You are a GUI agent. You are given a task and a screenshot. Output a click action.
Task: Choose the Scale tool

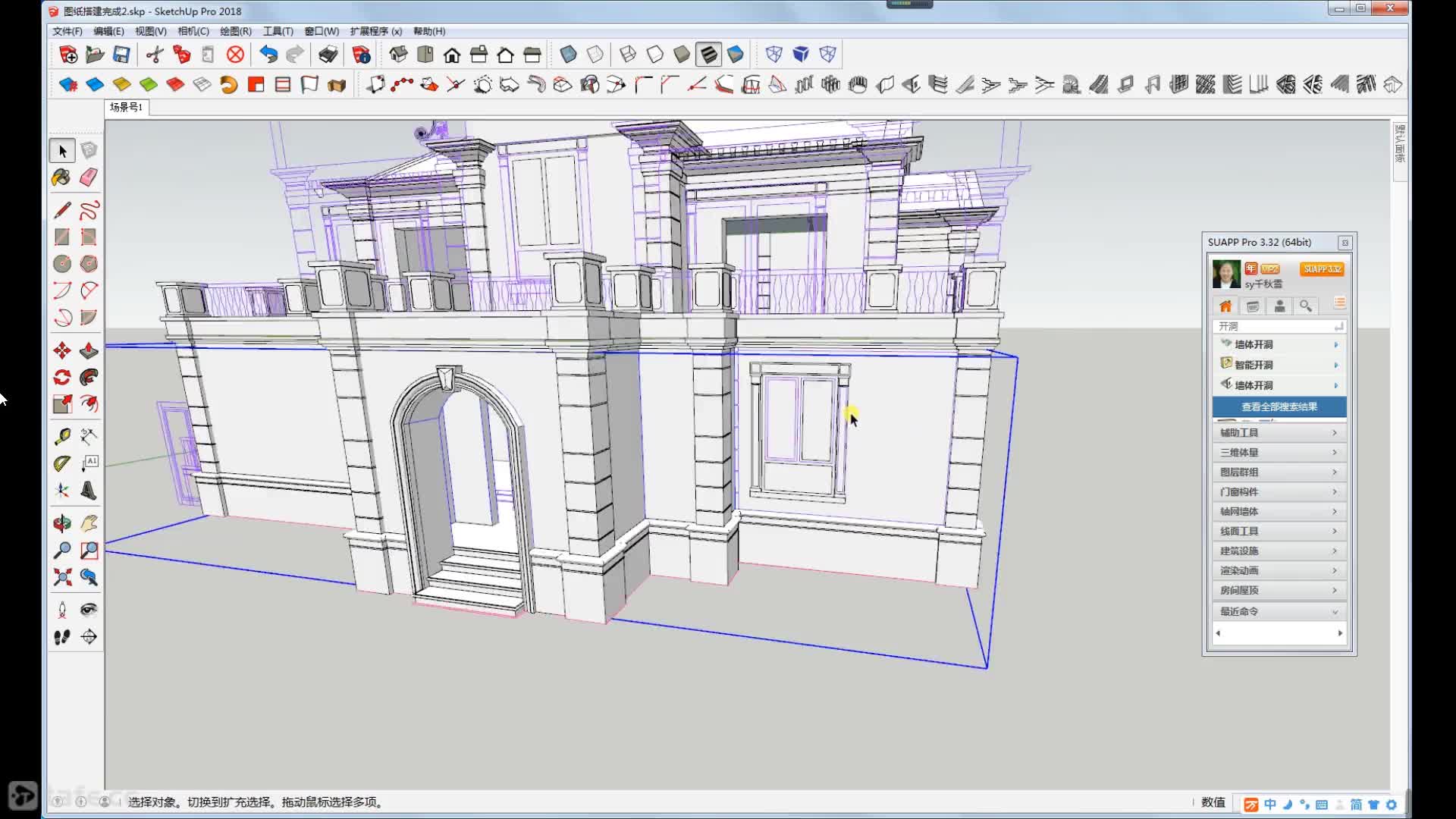(62, 404)
